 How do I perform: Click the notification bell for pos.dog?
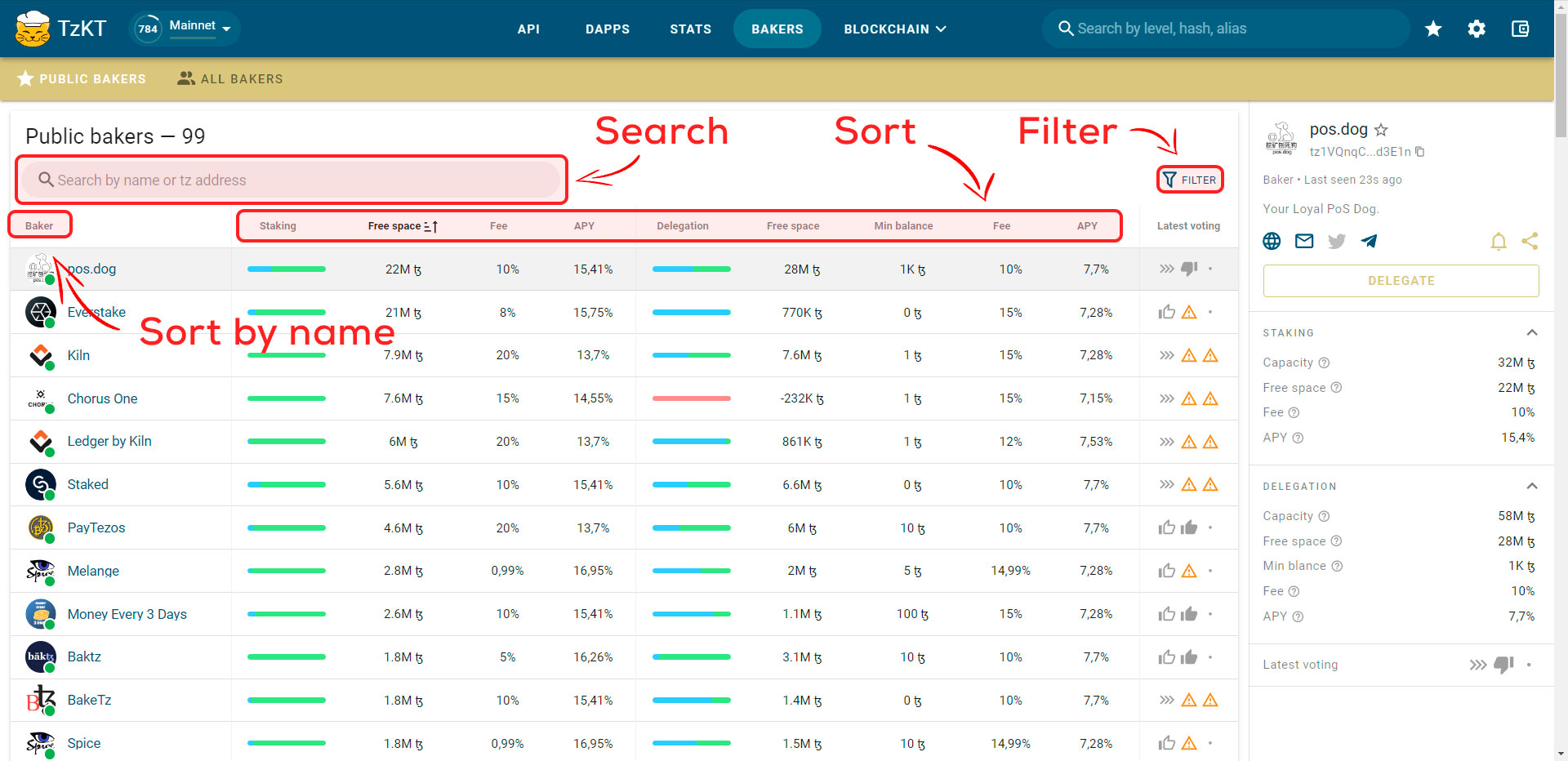click(x=1498, y=241)
